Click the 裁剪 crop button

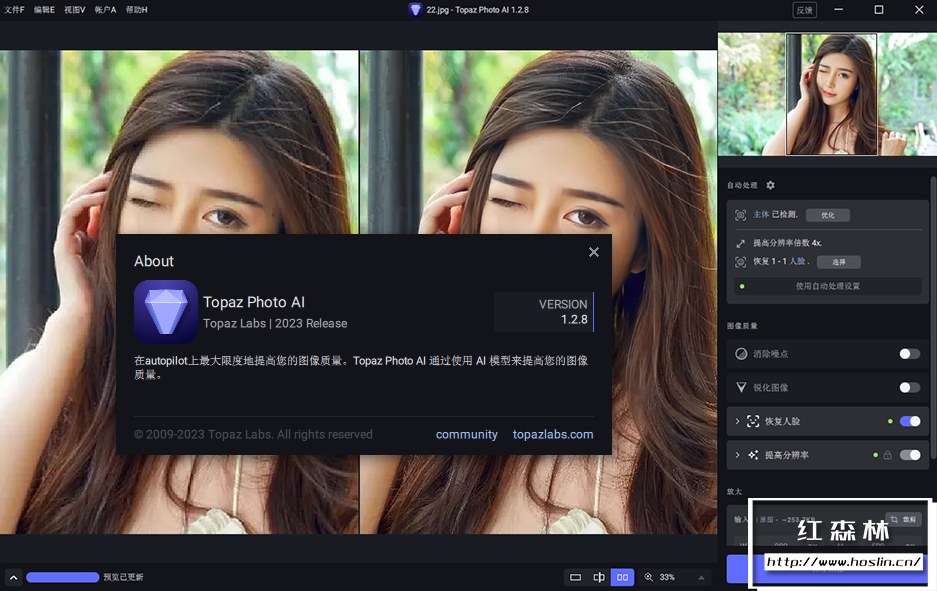tap(904, 519)
